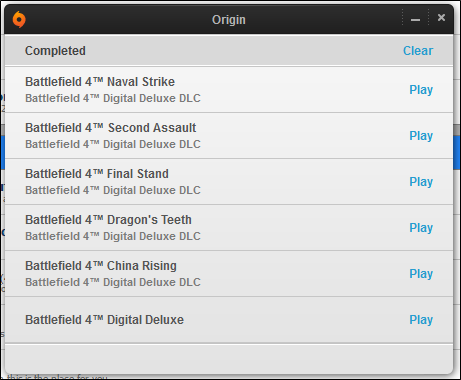Play Battlefield 4 Naval Strike
Image resolution: width=461 pixels, height=380 pixels.
(421, 90)
